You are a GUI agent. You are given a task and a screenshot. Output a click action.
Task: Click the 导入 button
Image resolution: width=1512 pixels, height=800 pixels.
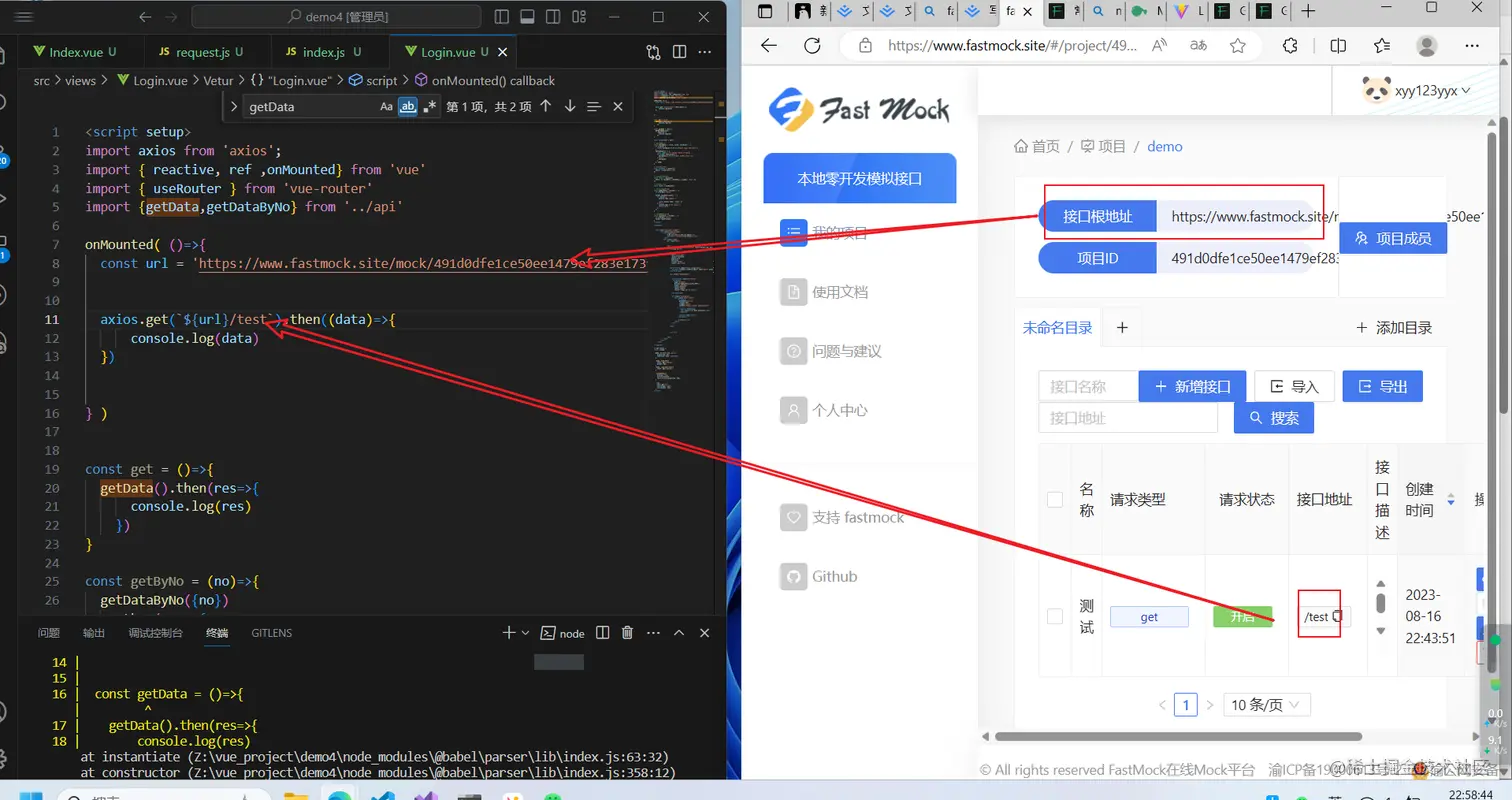[x=1294, y=387]
